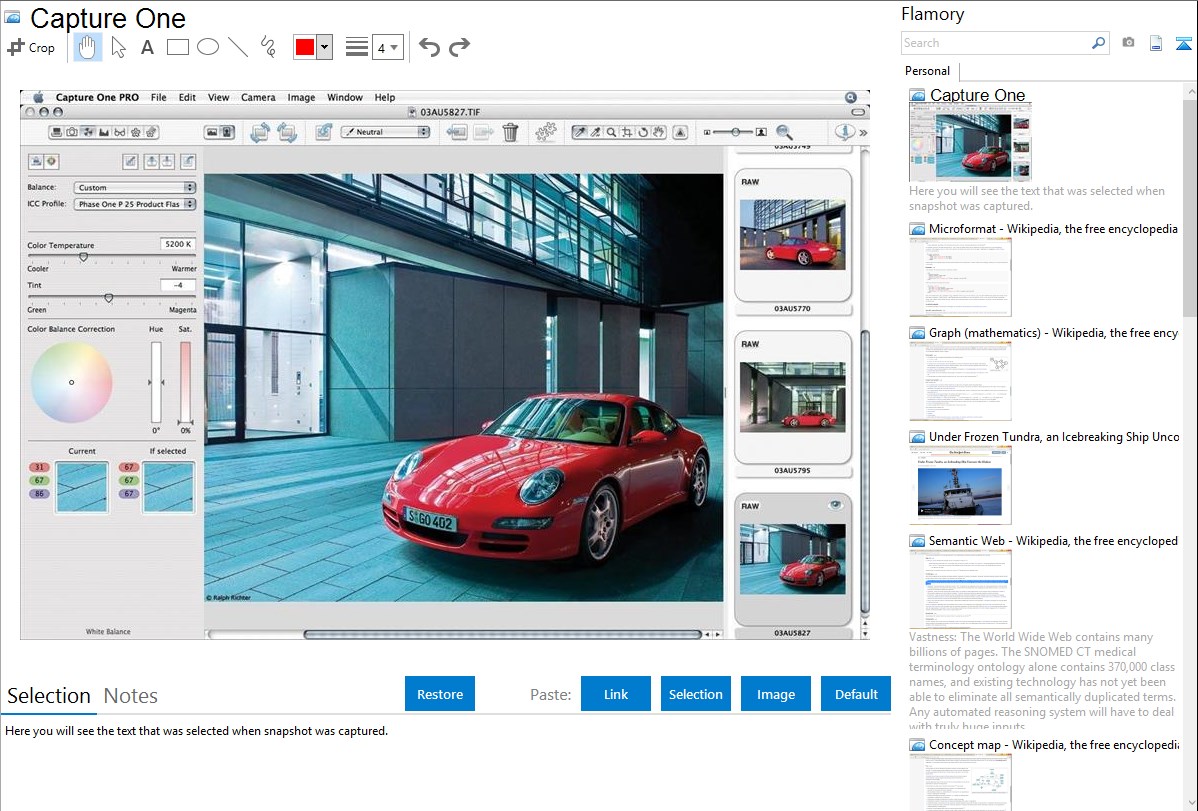This screenshot has height=811, width=1198.
Task: Select the 03AU5795 RAW thumbnail
Action: click(x=792, y=397)
